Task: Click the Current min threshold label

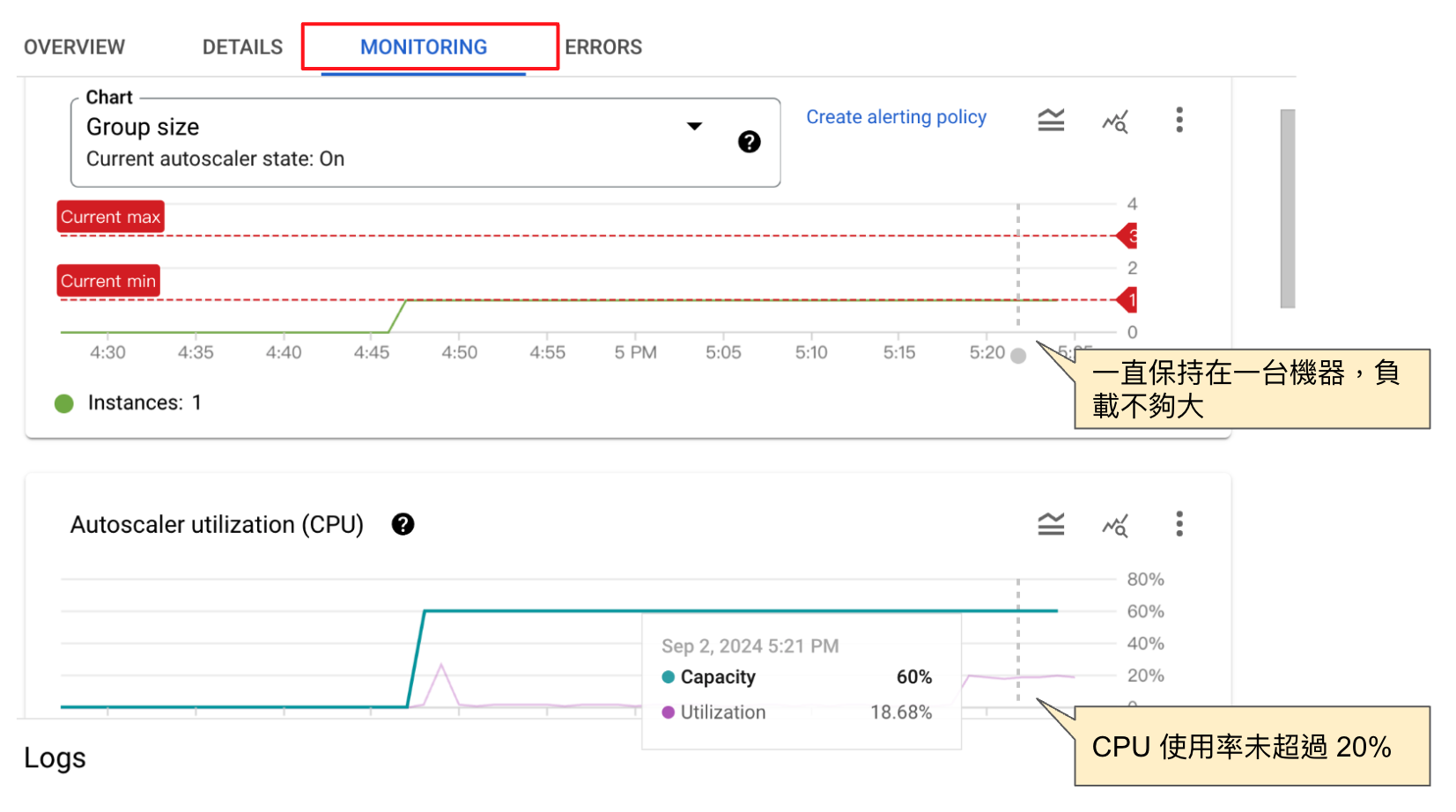Action: pyautogui.click(x=108, y=281)
